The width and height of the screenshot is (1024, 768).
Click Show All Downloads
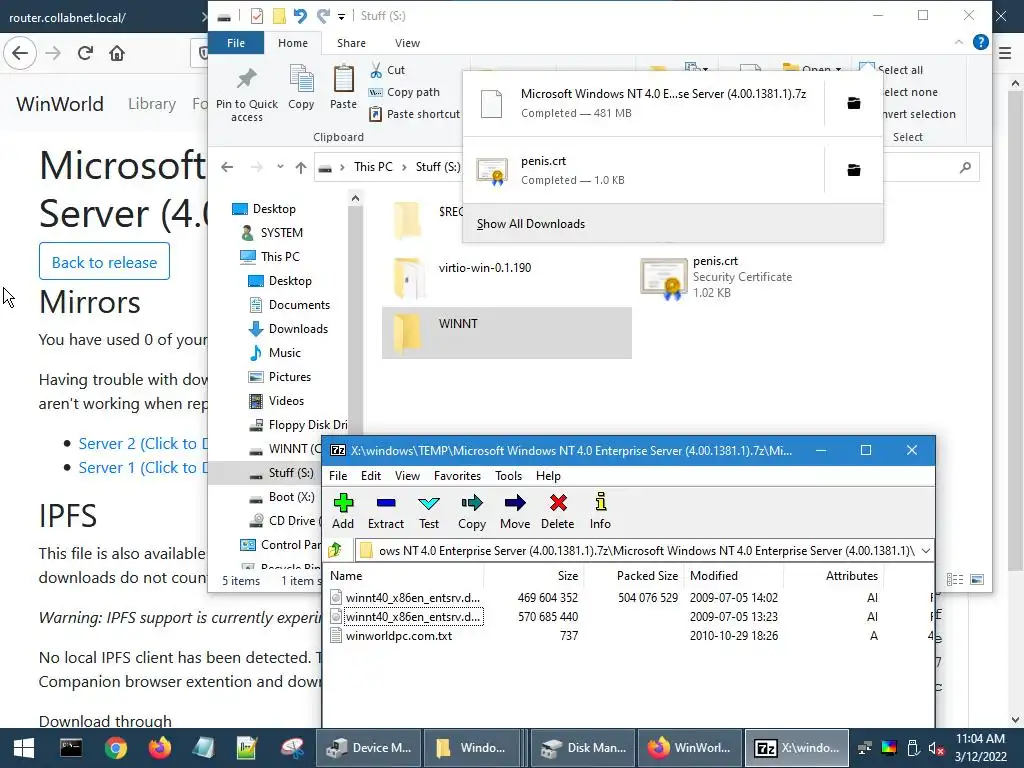coord(530,224)
